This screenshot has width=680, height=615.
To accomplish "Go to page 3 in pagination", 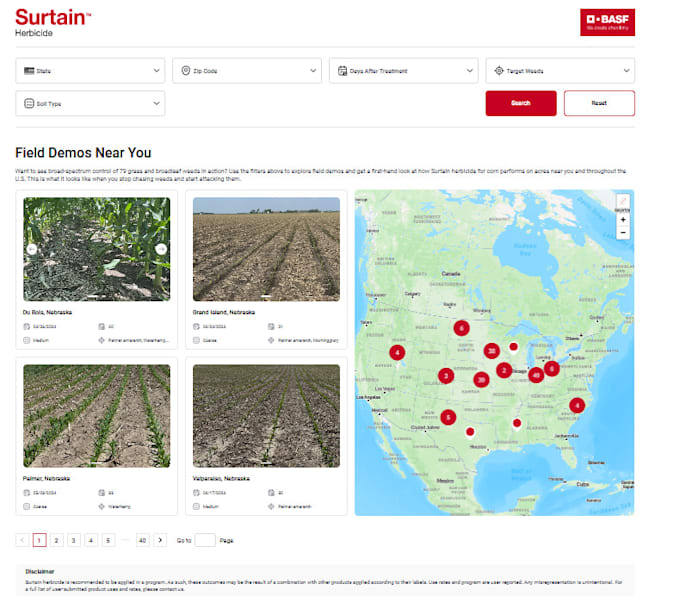I will coord(74,540).
